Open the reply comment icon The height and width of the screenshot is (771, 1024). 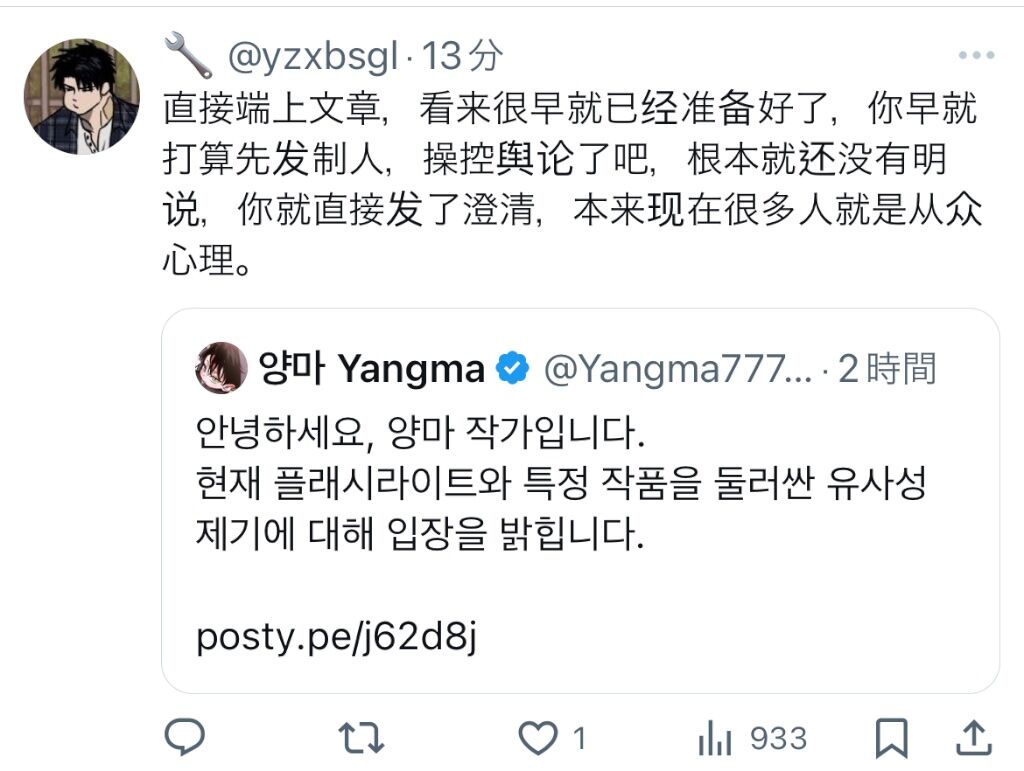tap(185, 737)
